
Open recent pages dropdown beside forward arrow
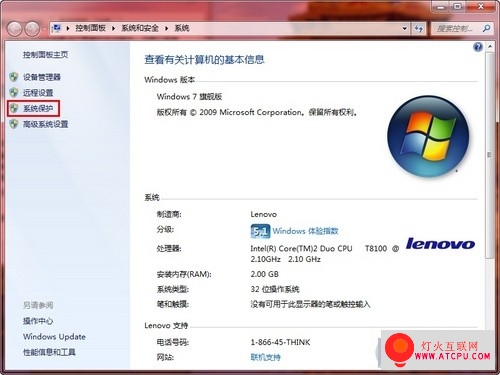44,29
